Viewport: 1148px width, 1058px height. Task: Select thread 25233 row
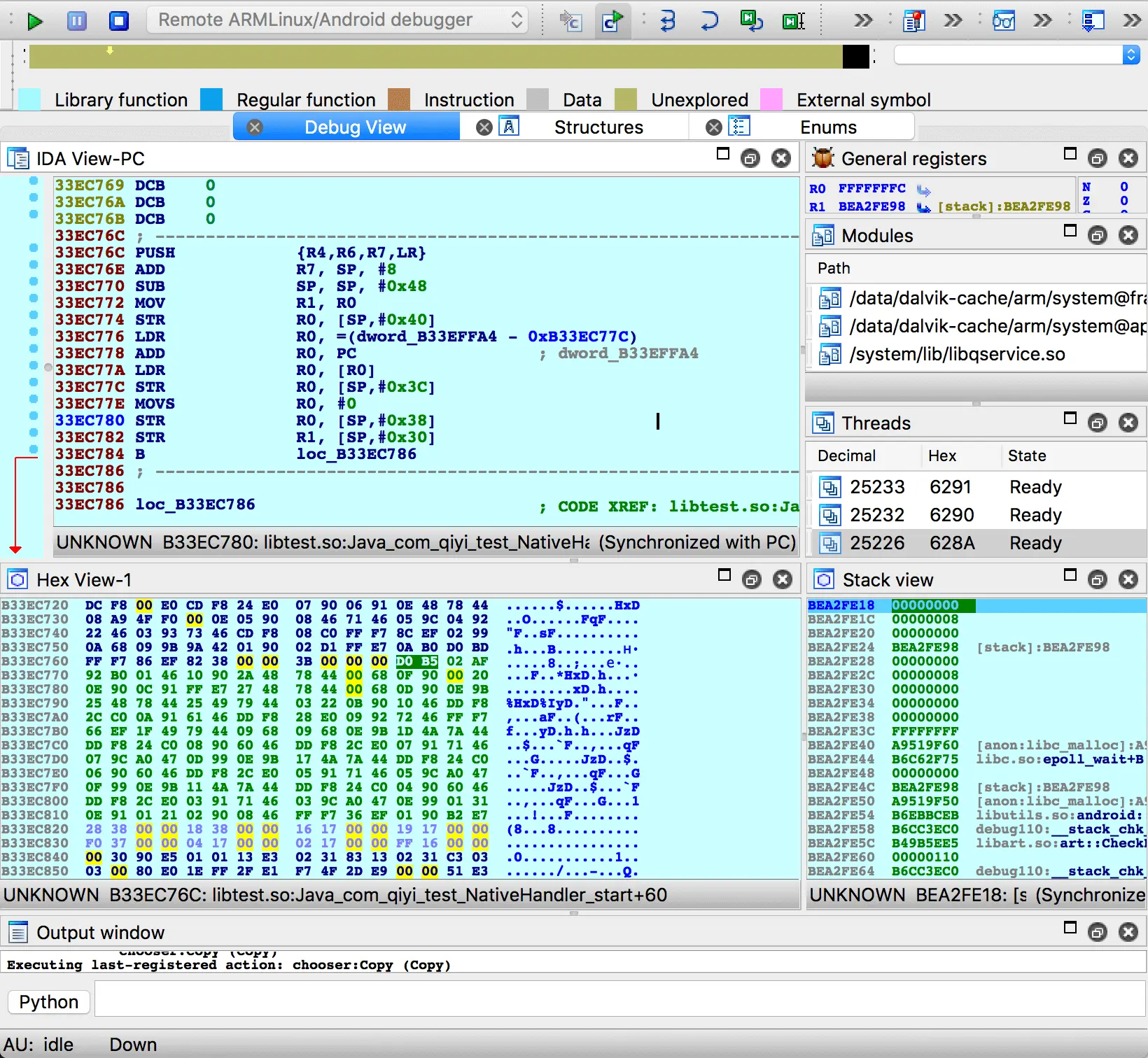click(x=976, y=487)
